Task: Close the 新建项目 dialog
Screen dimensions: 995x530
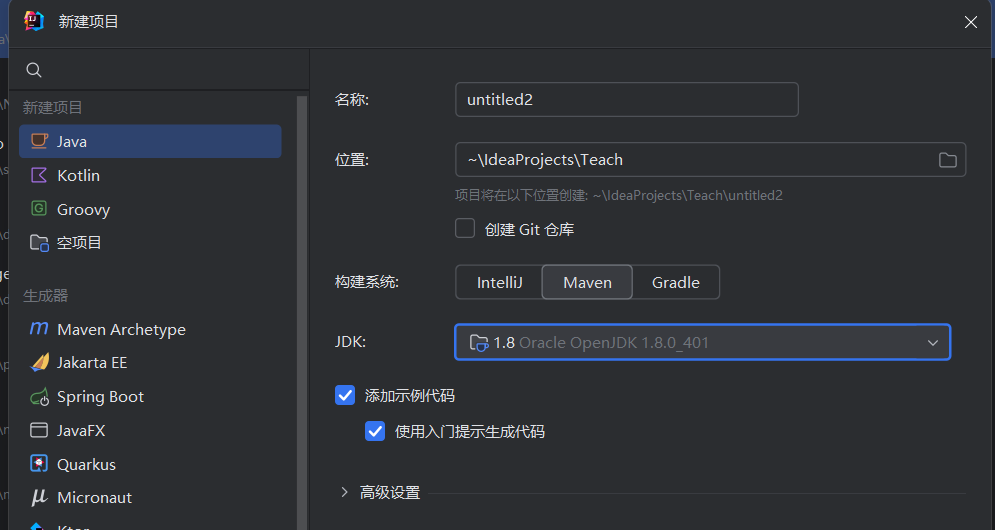Action: pos(970,22)
